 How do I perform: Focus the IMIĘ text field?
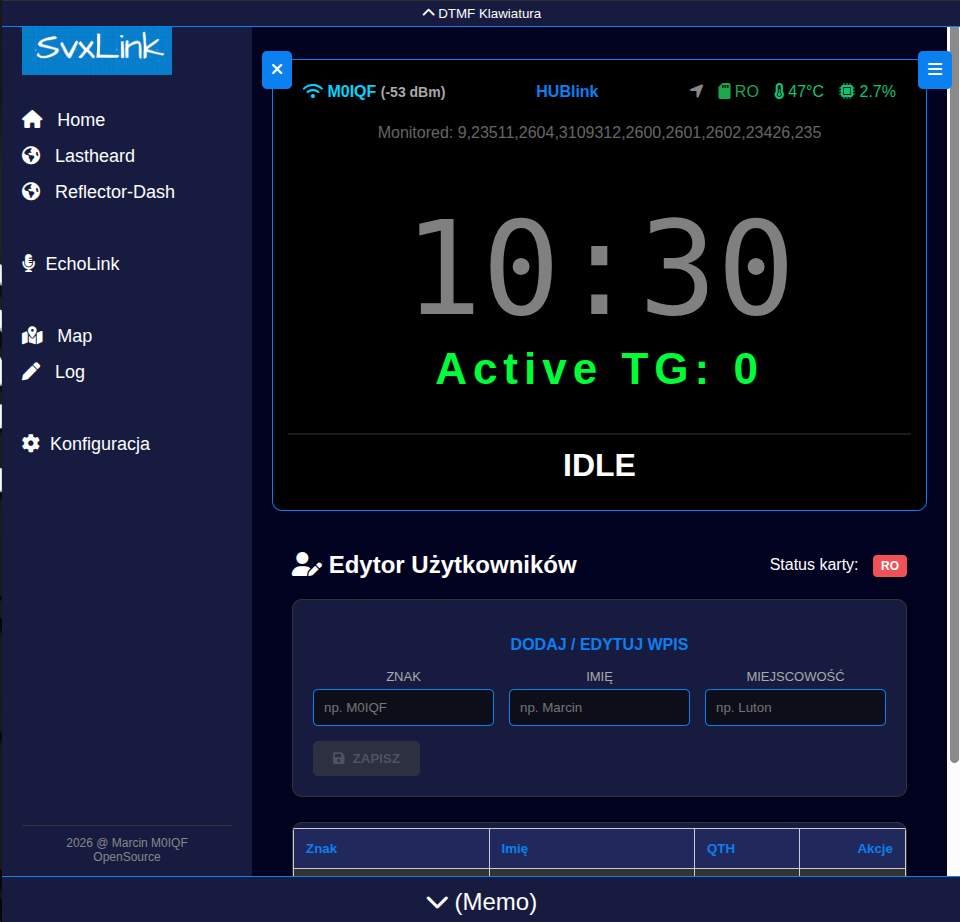coord(599,707)
